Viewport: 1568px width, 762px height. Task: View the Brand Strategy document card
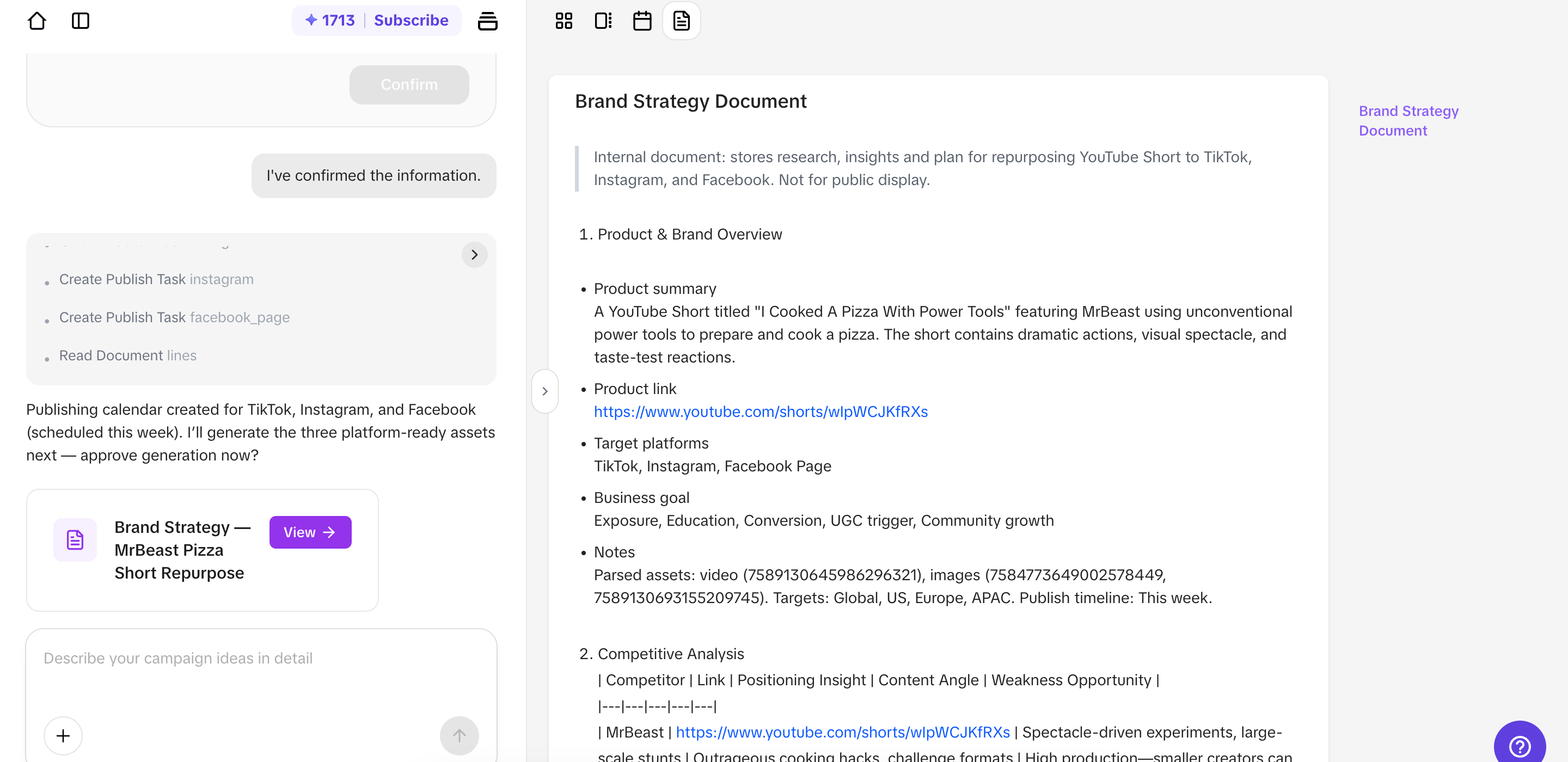[310, 532]
